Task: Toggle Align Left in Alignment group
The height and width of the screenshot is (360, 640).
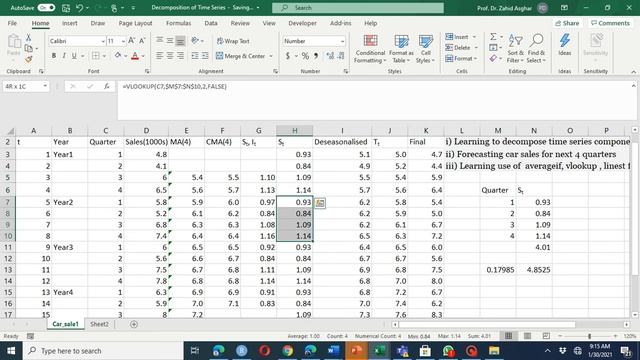Action: (159, 56)
